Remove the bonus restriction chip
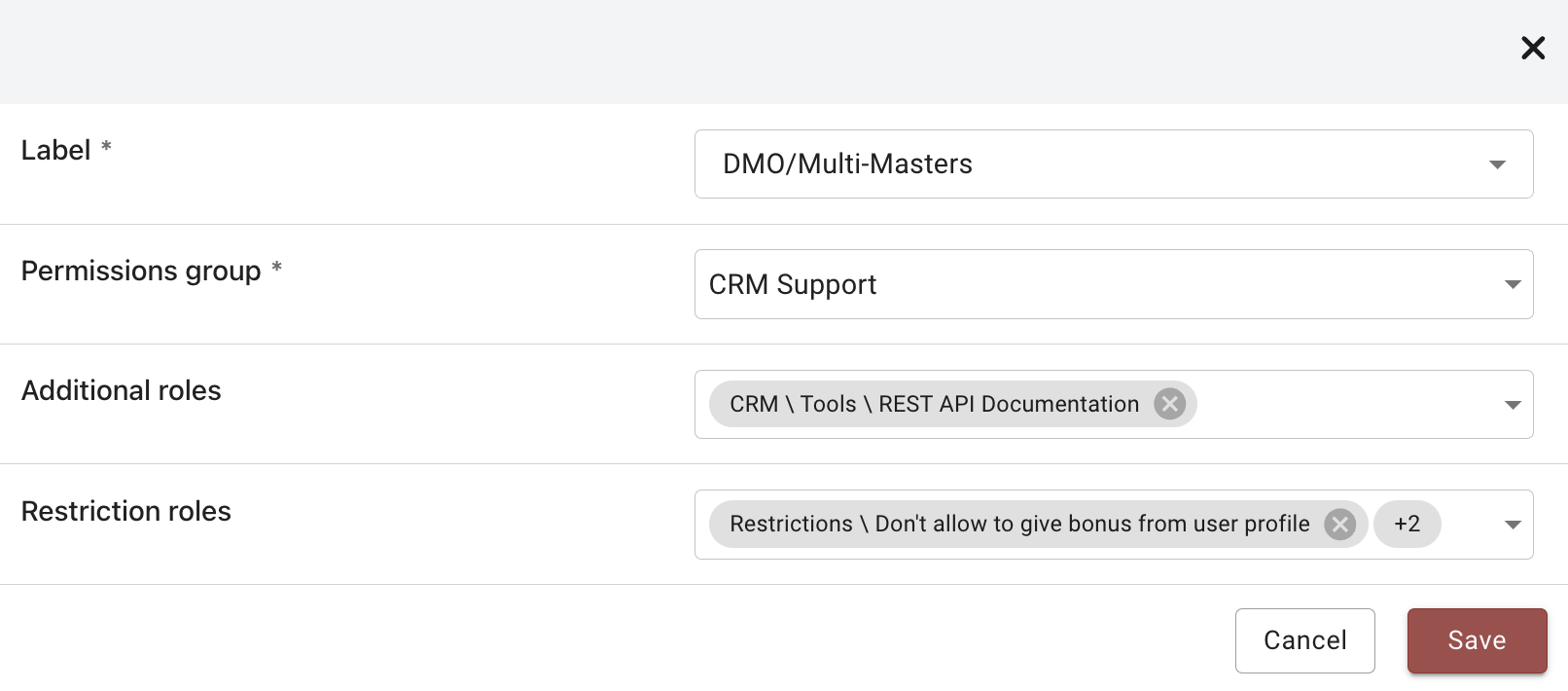This screenshot has width=1568, height=691. pos(1339,525)
